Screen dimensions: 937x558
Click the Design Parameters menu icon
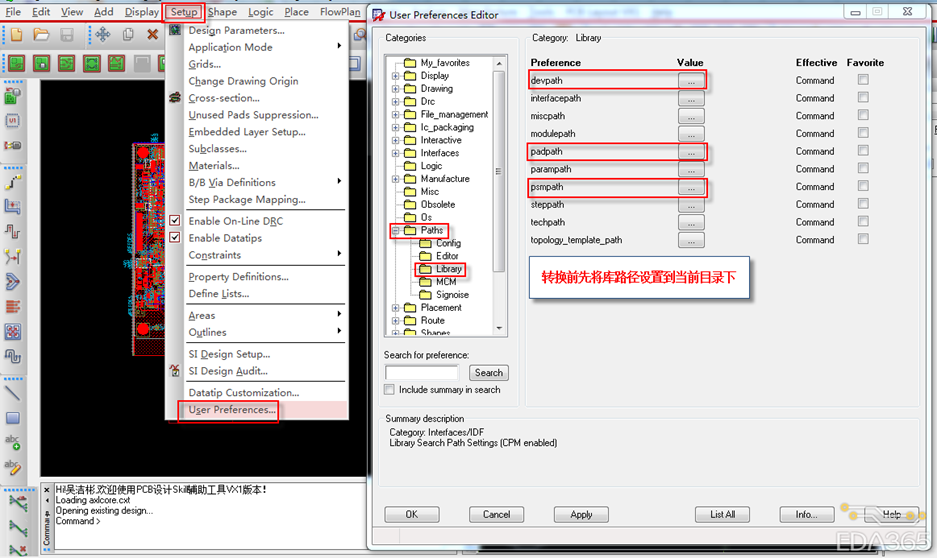click(x=175, y=31)
